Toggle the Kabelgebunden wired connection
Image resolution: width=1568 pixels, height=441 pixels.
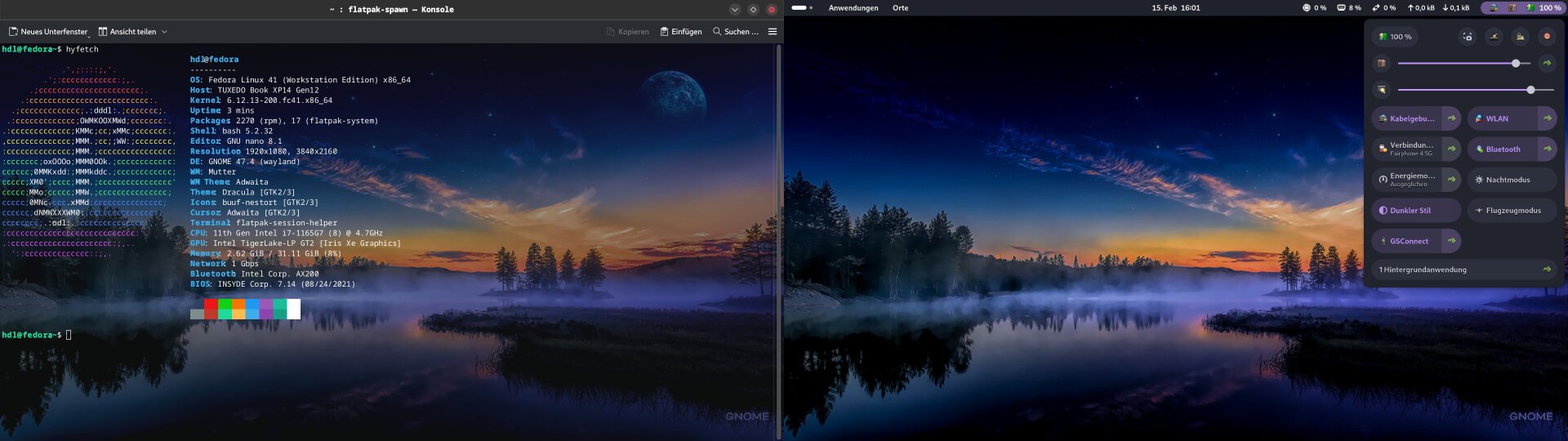[1406, 118]
